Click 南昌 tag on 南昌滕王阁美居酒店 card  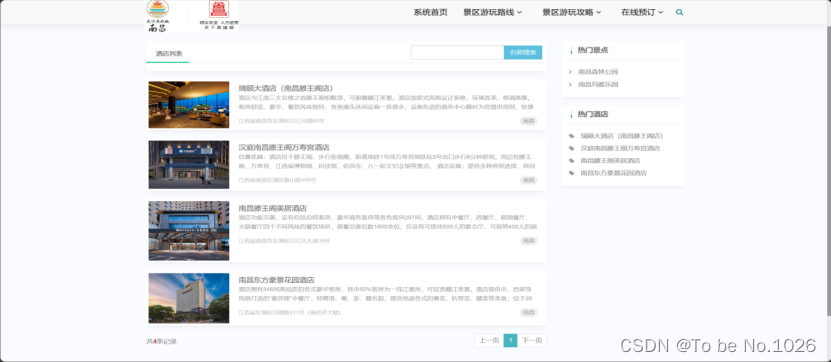coord(528,241)
